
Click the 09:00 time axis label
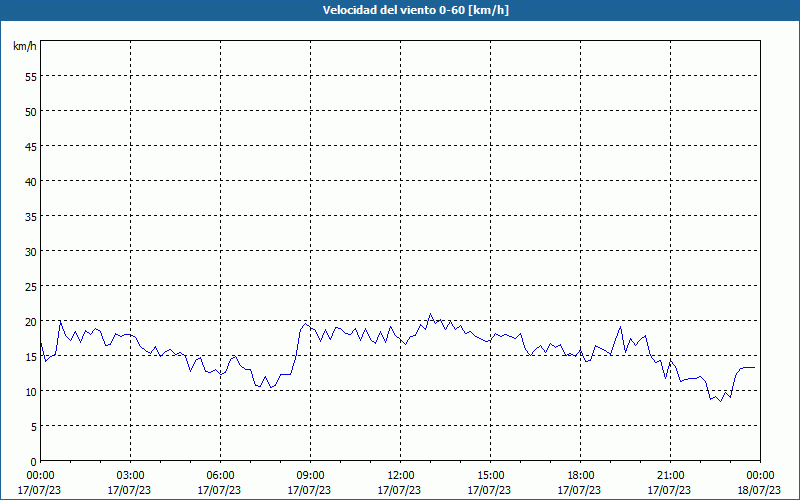pos(310,476)
